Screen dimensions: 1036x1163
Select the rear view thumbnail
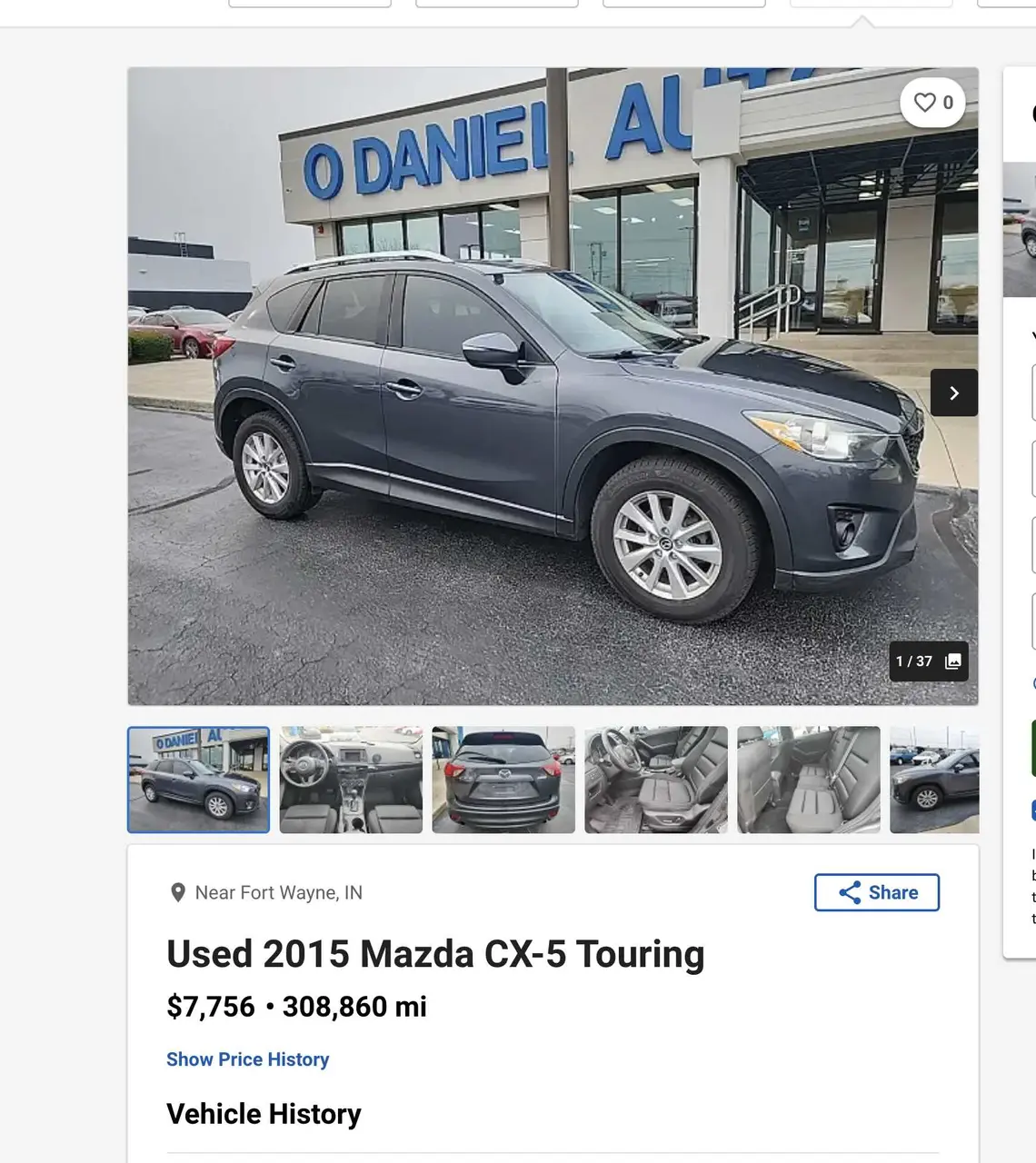503,780
